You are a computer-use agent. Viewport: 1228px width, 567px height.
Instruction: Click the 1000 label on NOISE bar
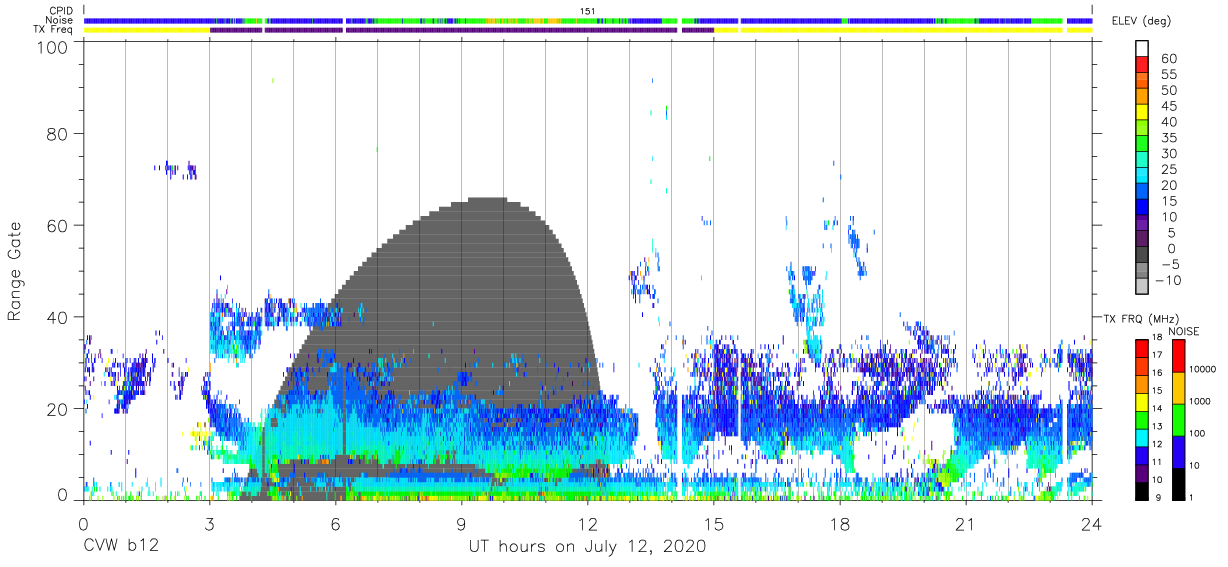tap(1200, 401)
